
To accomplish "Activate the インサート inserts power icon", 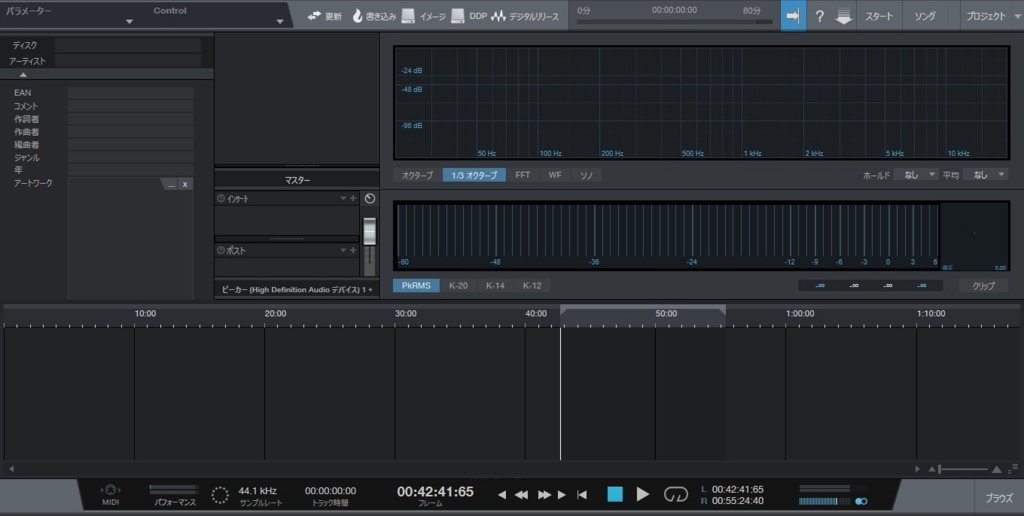I will (x=221, y=198).
